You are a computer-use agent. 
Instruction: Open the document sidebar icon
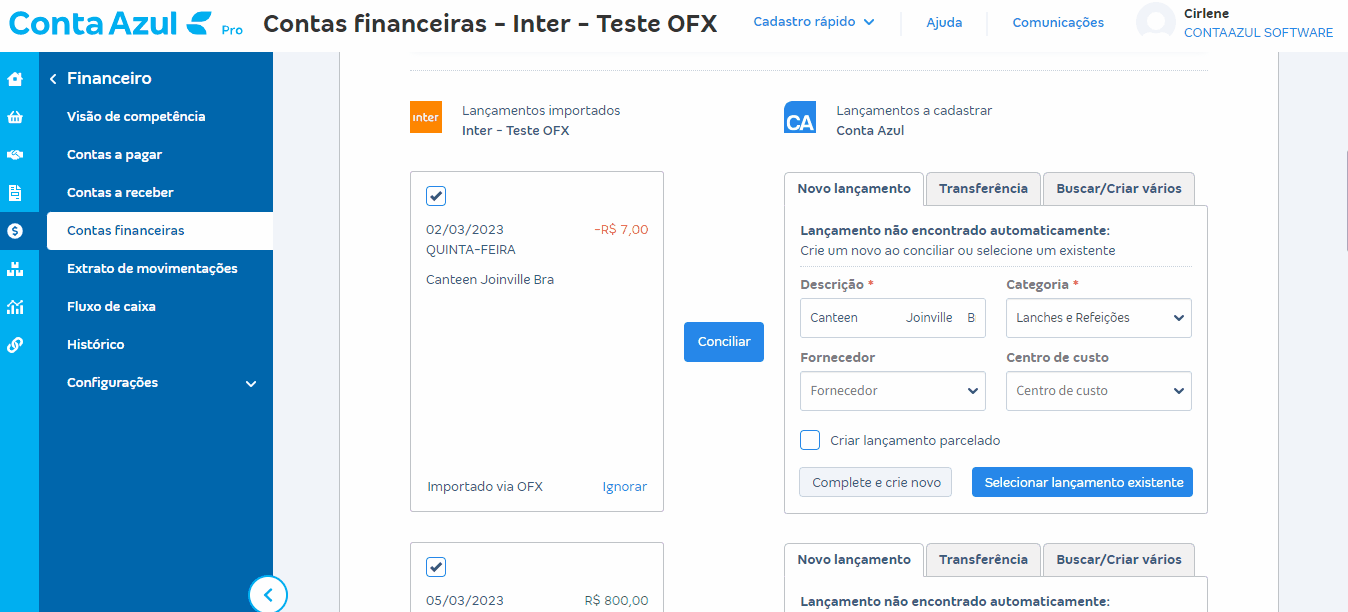pos(15,193)
